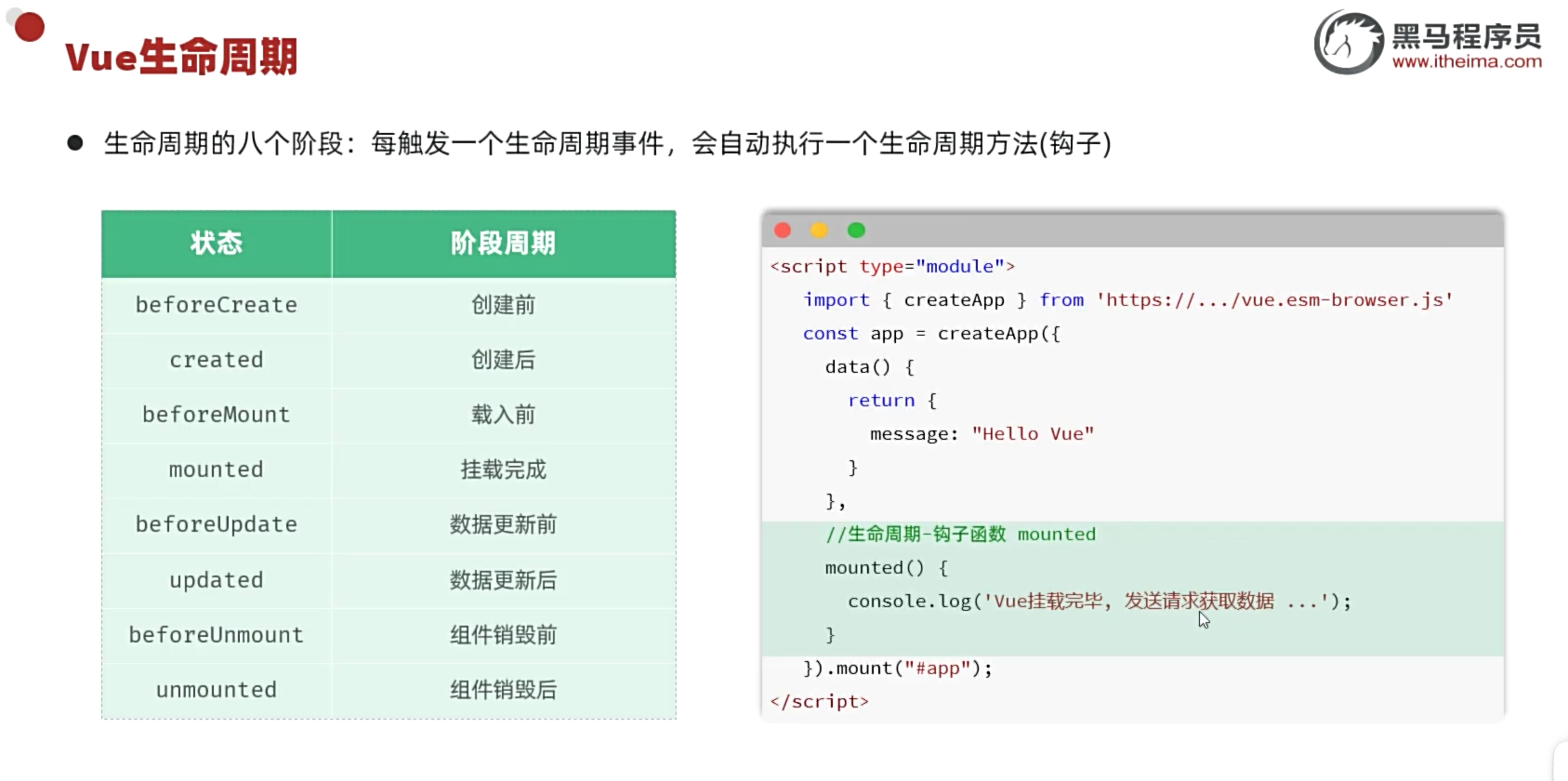This screenshot has width=1568, height=781.
Task: Click the vue.esm-browser.js URL string
Action: pos(1275,300)
